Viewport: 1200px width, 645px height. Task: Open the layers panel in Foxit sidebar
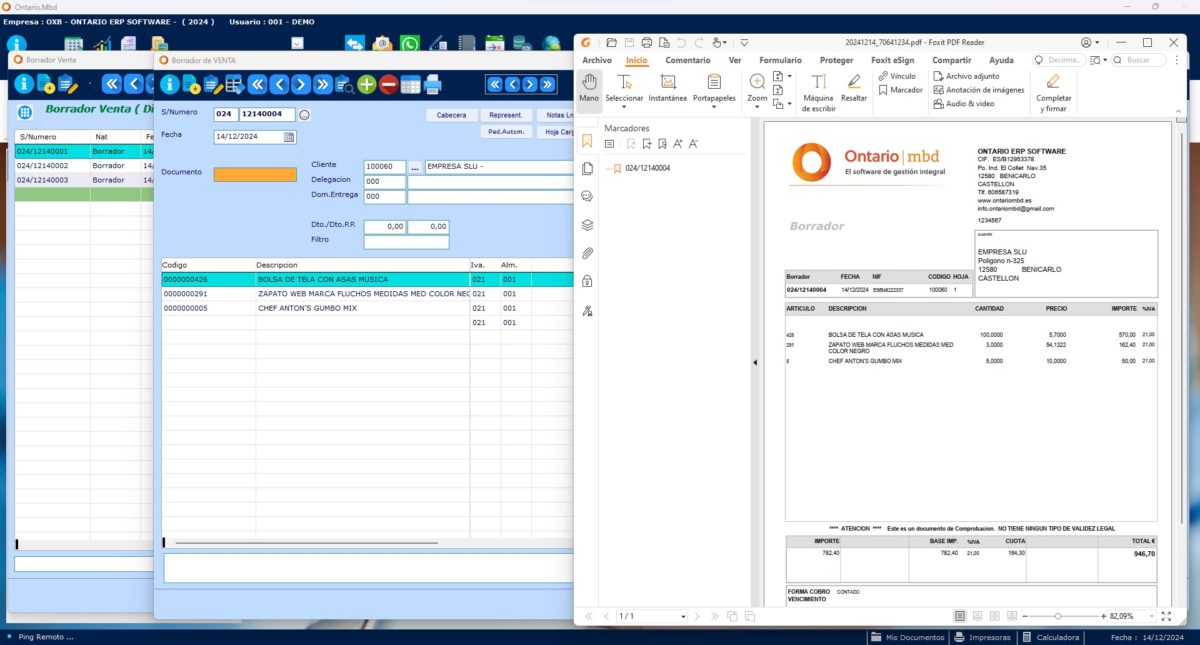[x=587, y=225]
